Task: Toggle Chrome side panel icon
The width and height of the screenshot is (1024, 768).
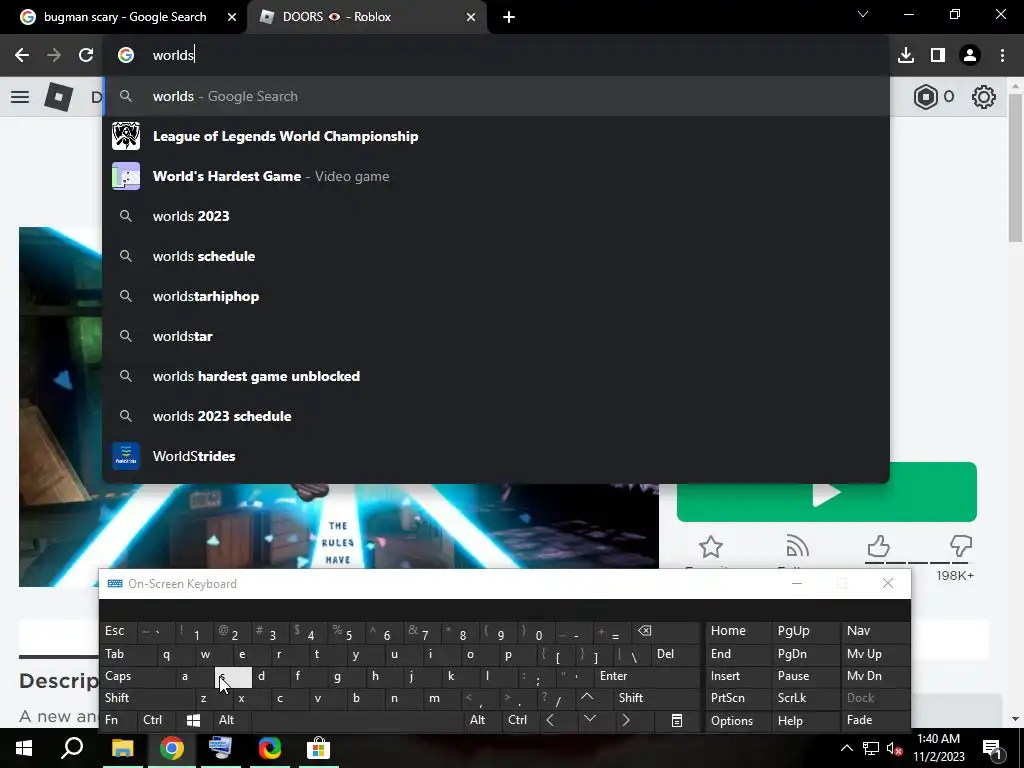Action: [x=938, y=55]
